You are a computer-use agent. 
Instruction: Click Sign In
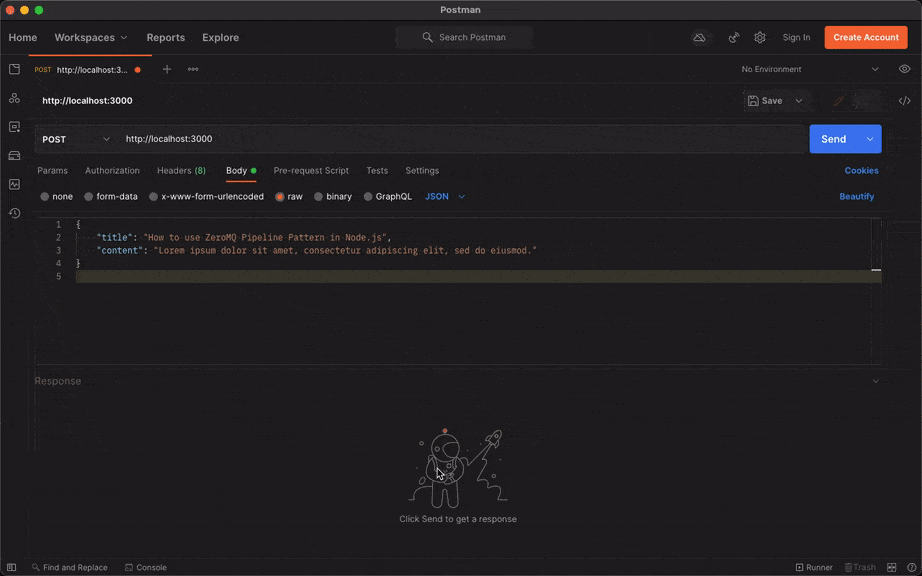coord(796,38)
